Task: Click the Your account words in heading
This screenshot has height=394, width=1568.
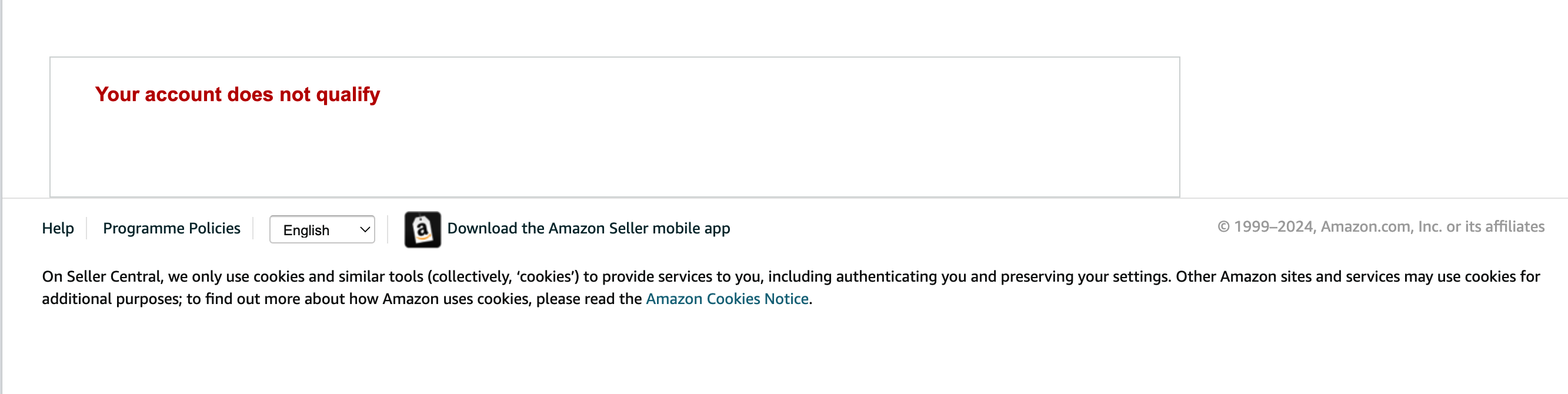Action: pos(158,95)
